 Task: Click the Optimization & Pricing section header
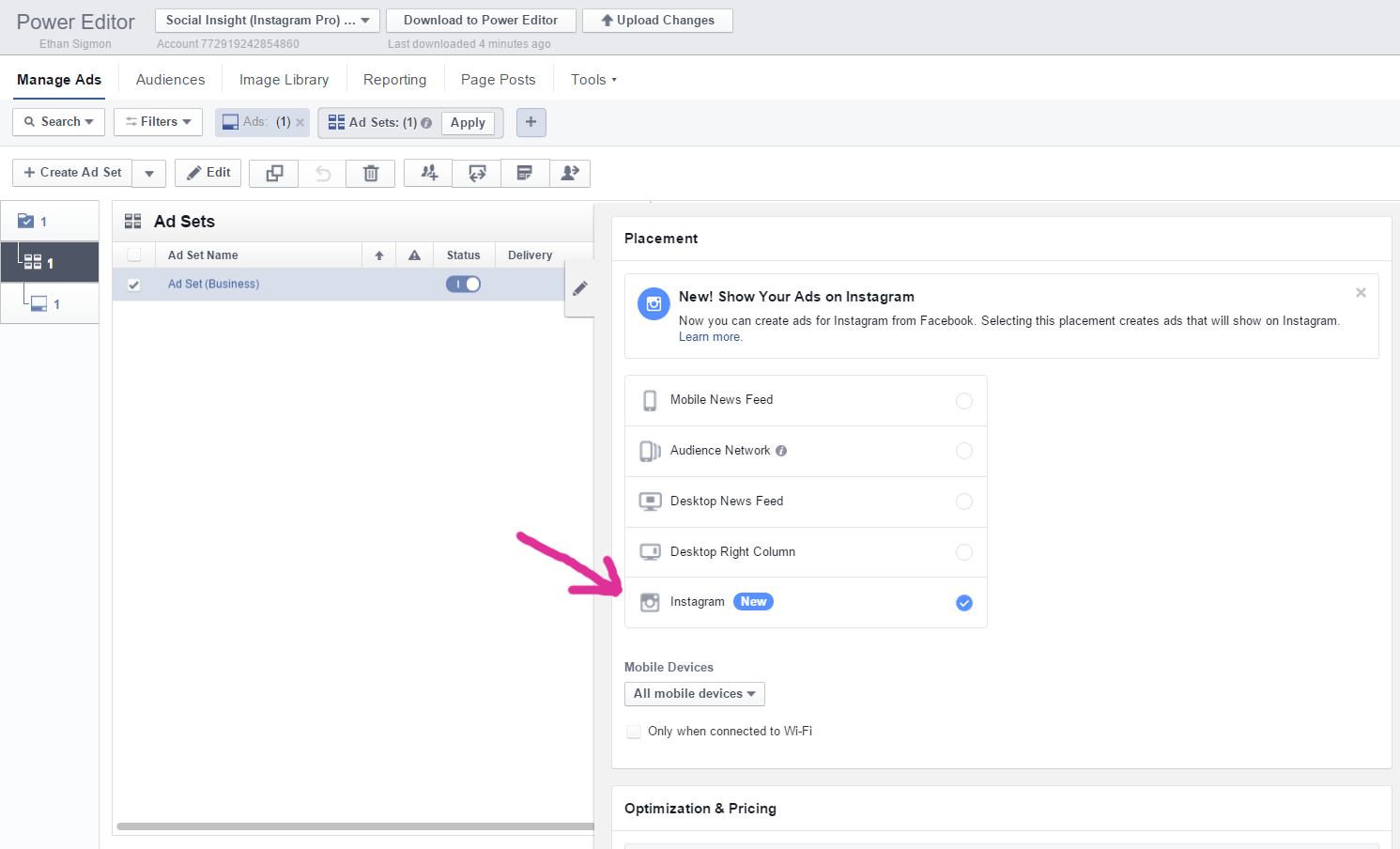pos(700,809)
